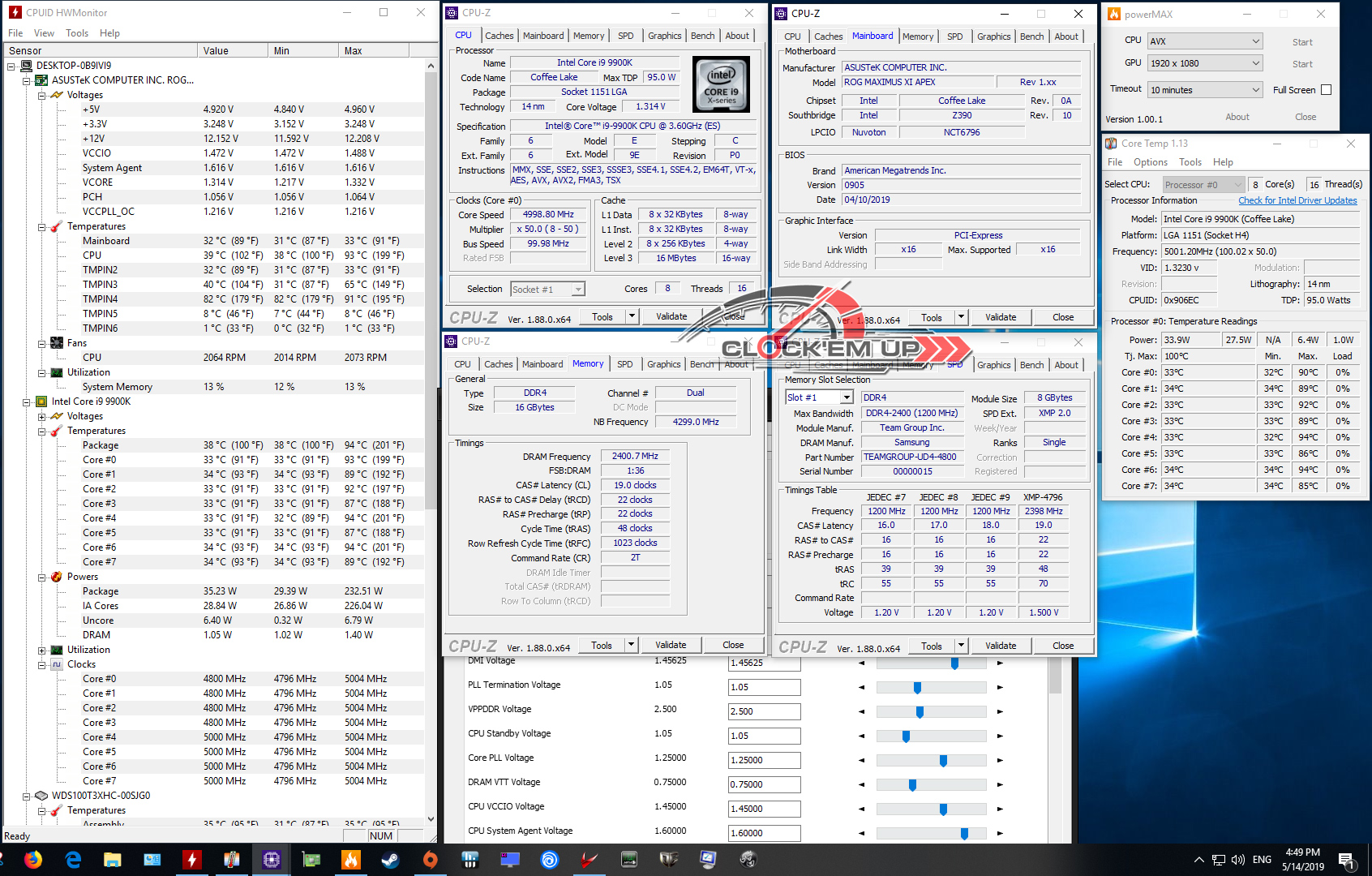Open the Options menu in Core Temp
This screenshot has width=1372, height=876.
(1150, 162)
